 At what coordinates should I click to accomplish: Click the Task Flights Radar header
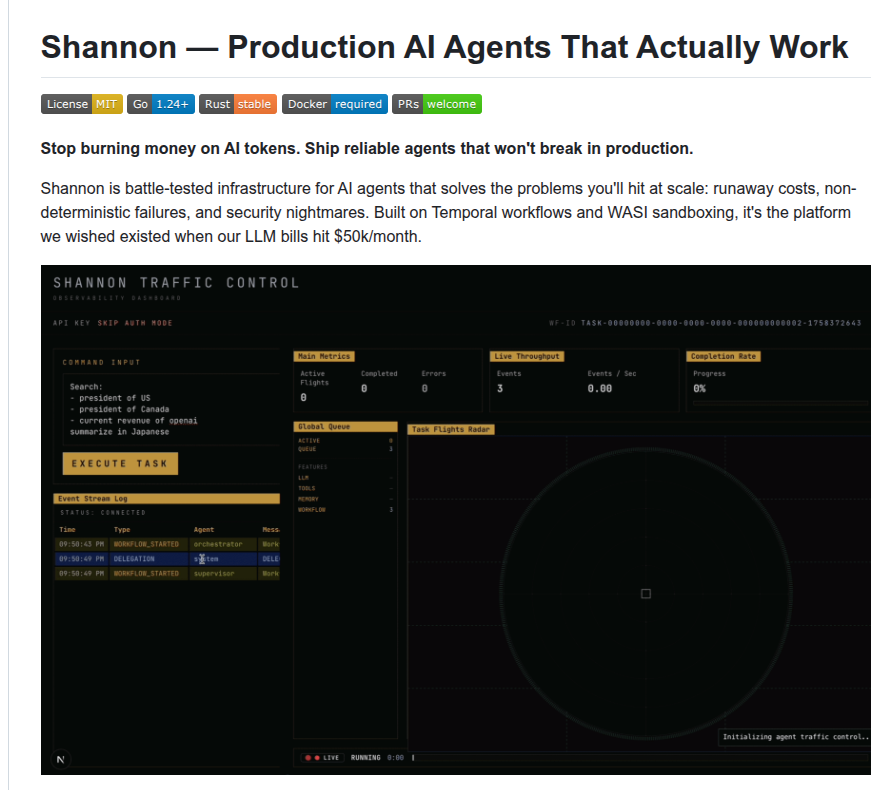coord(451,429)
